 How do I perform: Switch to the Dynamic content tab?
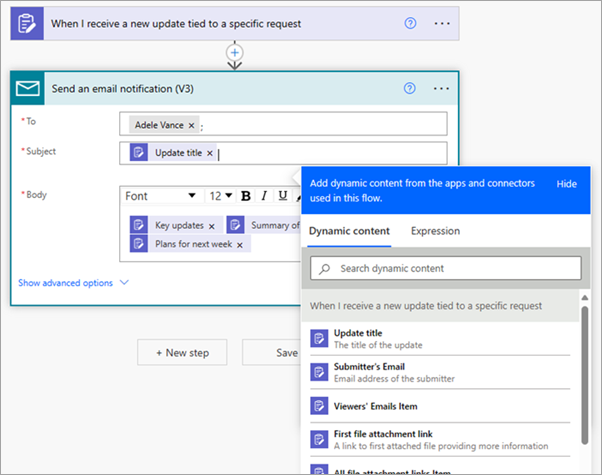pos(349,231)
